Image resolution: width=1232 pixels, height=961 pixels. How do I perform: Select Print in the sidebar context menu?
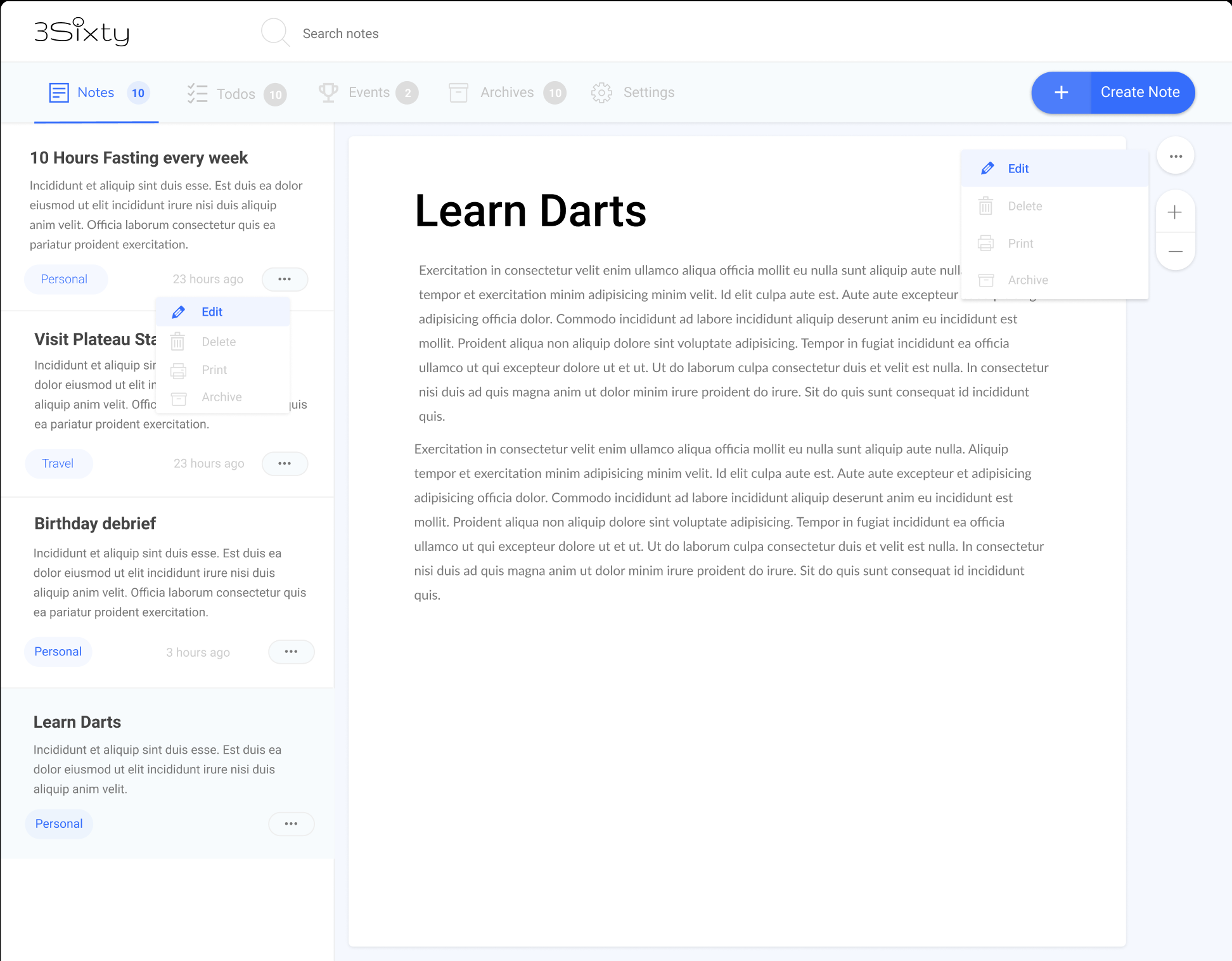click(214, 370)
